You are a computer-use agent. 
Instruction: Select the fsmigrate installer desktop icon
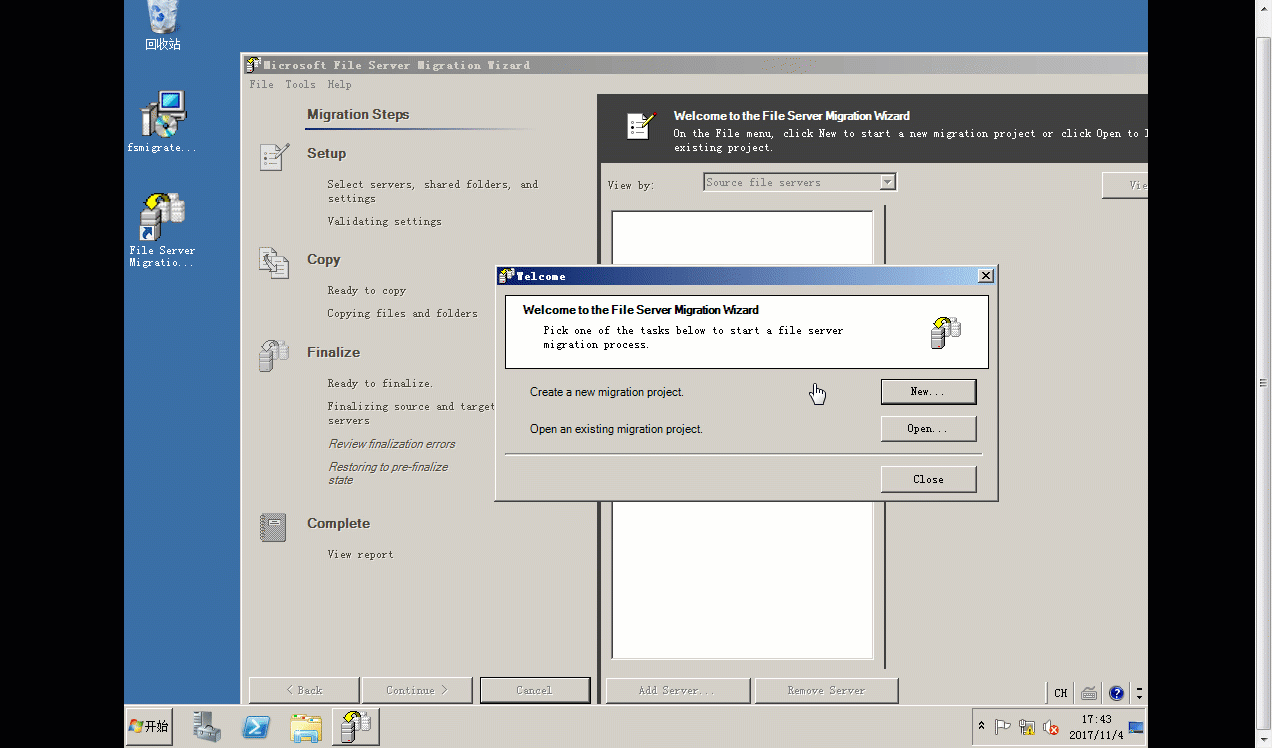pyautogui.click(x=162, y=120)
